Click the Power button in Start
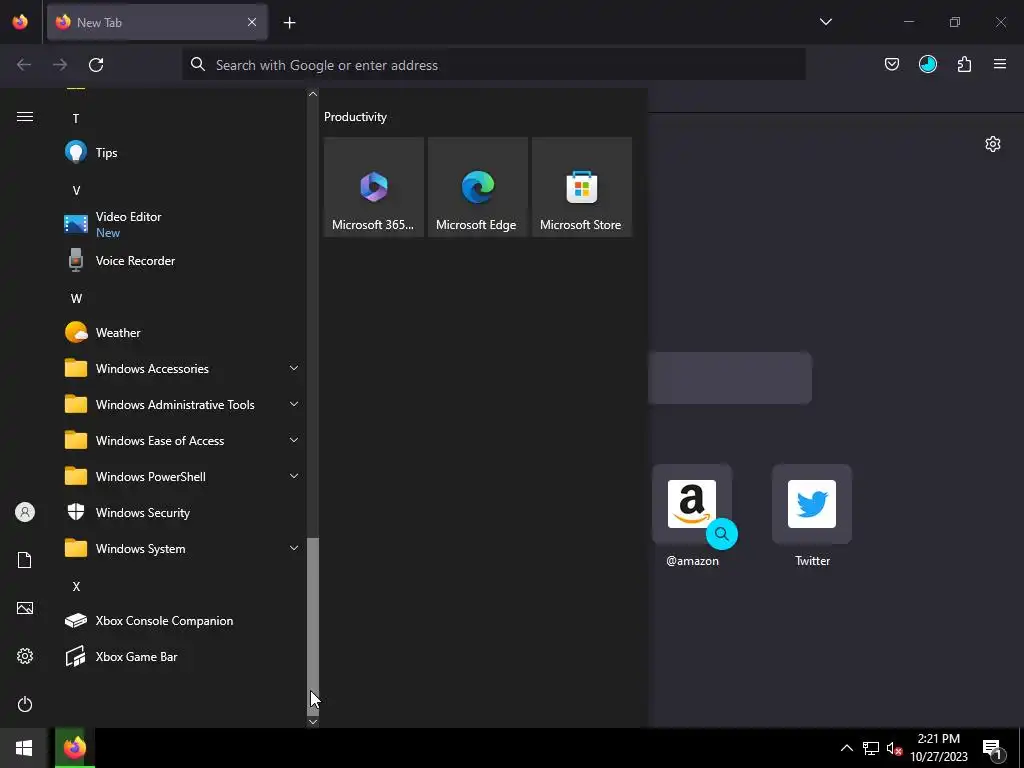The image size is (1024, 768). 25,704
